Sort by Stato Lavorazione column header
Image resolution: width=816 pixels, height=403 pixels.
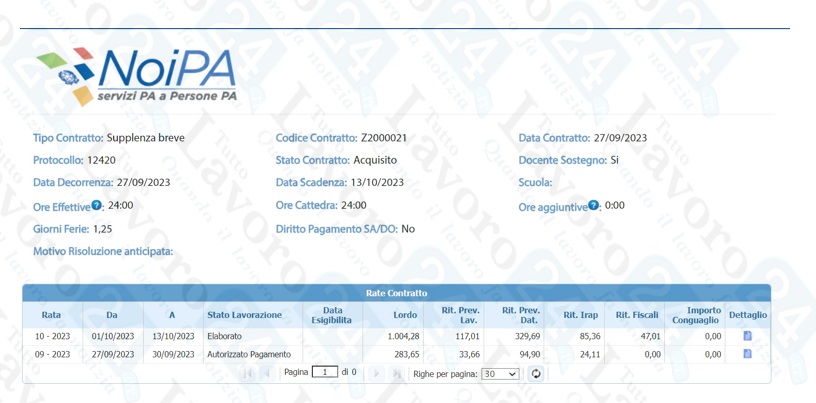(x=244, y=315)
